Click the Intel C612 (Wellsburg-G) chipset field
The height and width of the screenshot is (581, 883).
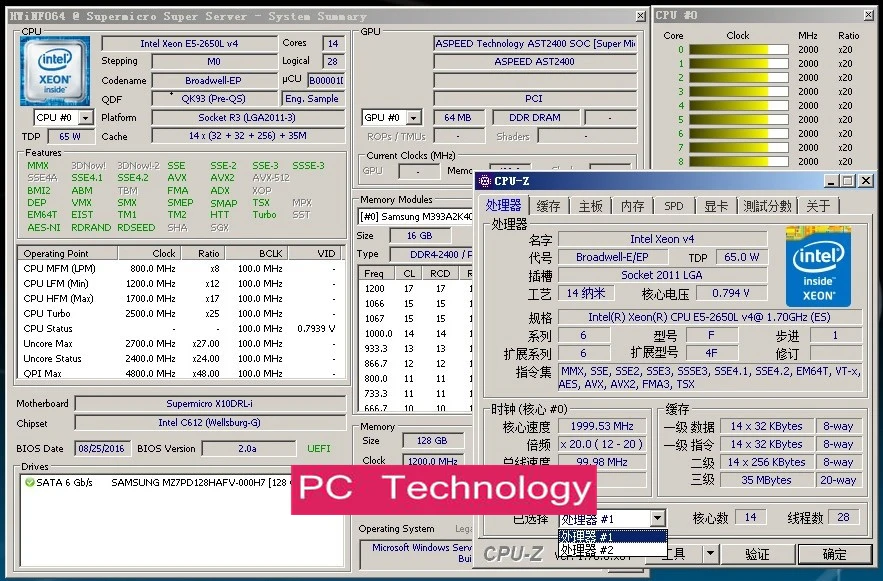[210, 423]
